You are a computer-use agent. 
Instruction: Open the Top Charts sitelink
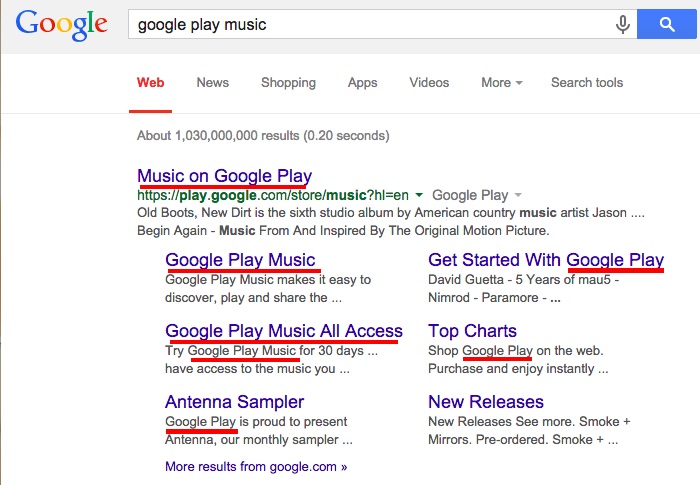coord(472,331)
